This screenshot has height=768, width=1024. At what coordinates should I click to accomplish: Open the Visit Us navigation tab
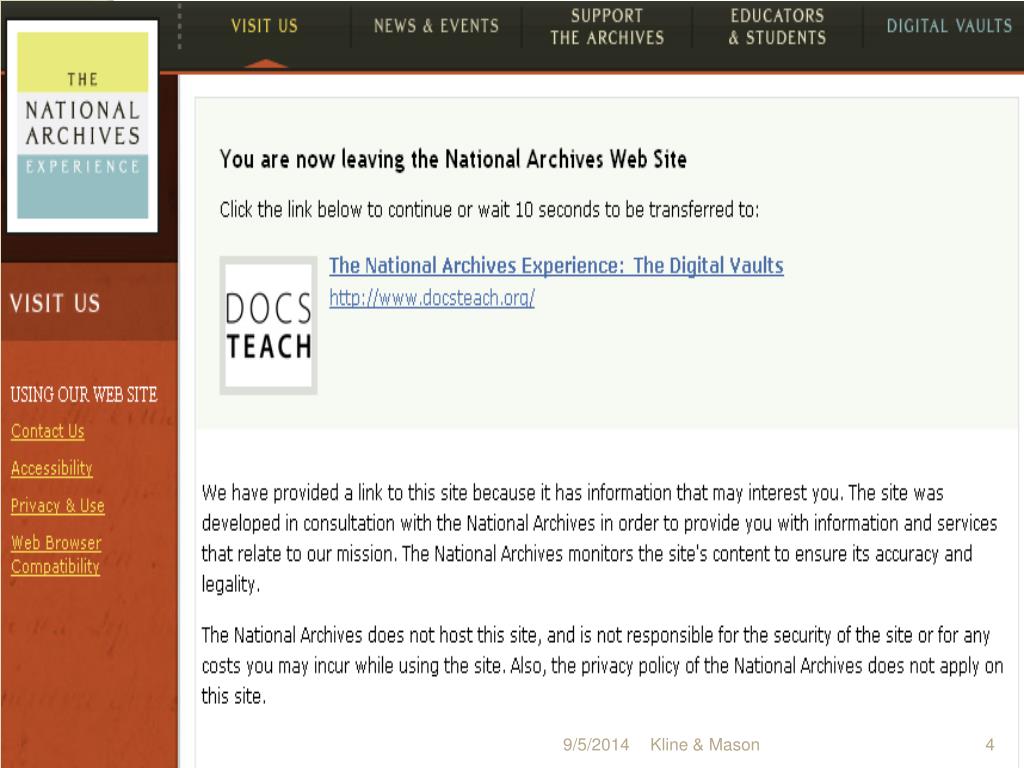[264, 26]
